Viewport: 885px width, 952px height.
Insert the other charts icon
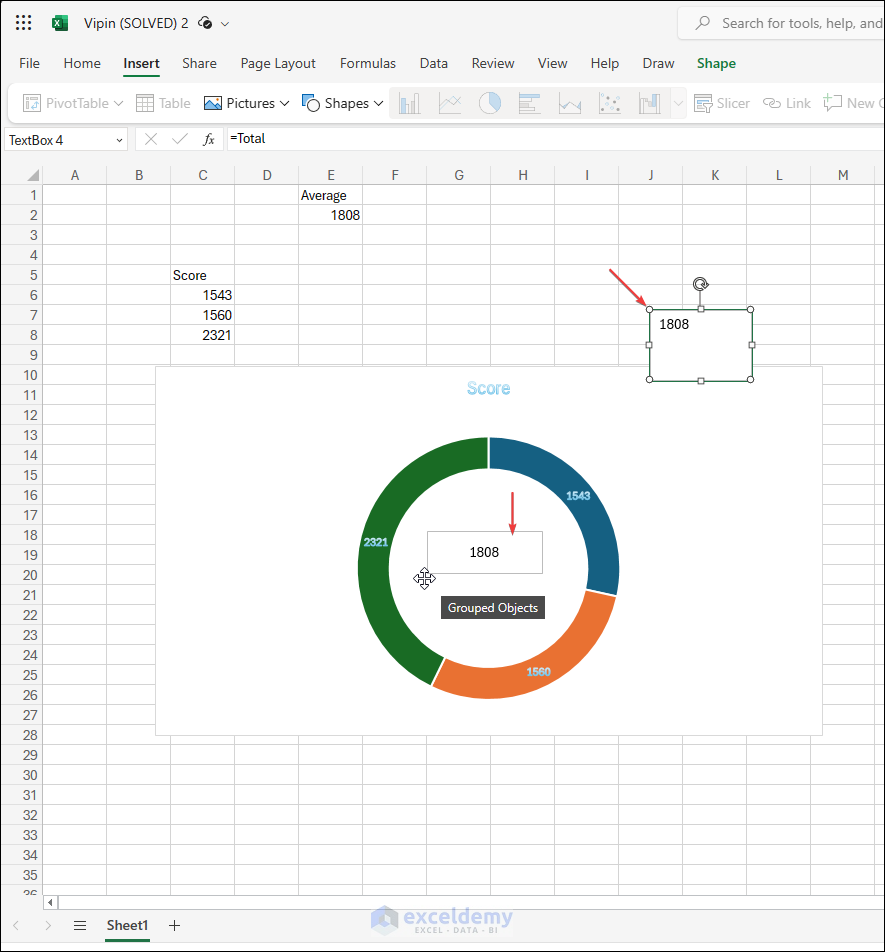[649, 103]
